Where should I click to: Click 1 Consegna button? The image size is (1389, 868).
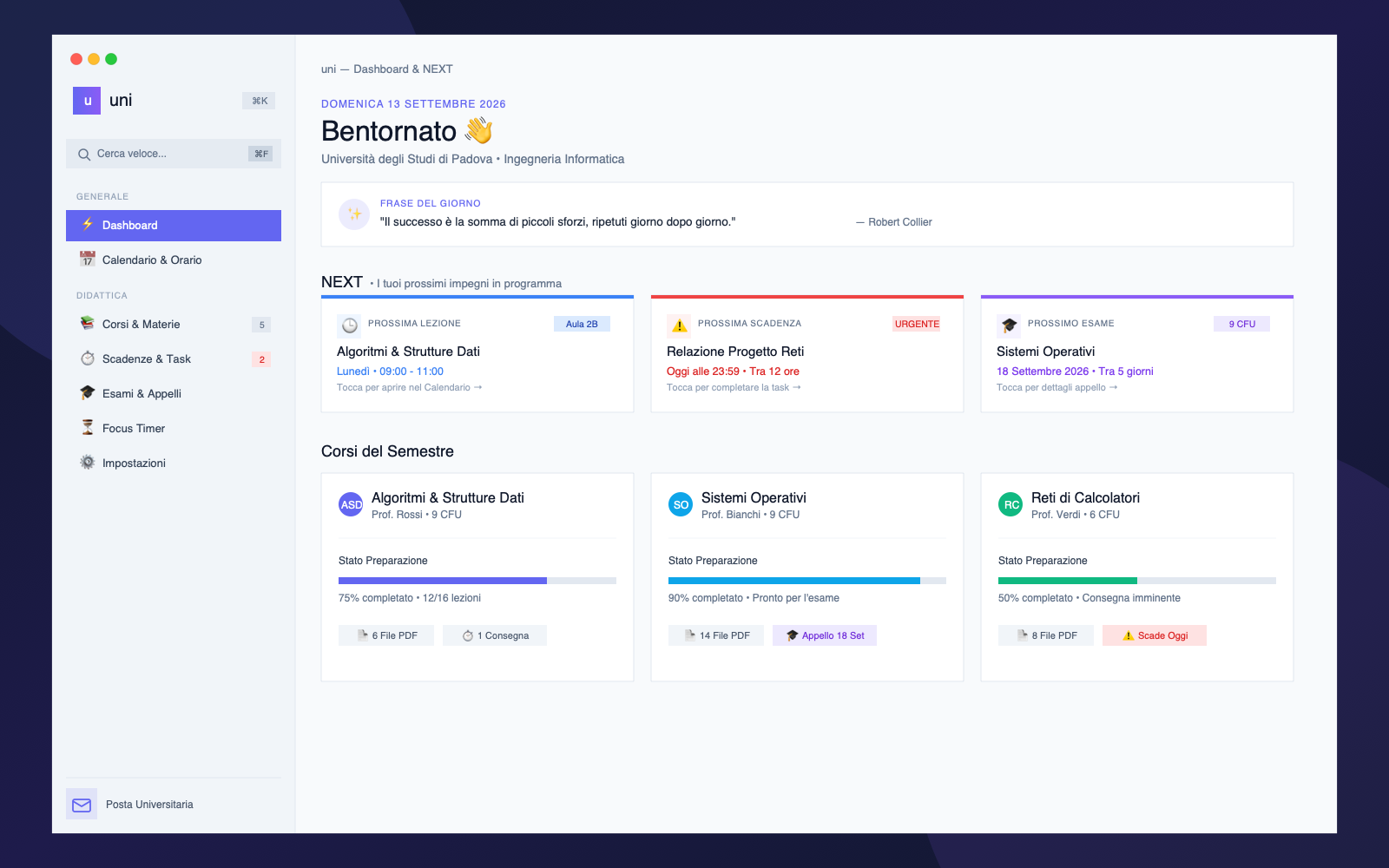pos(495,635)
